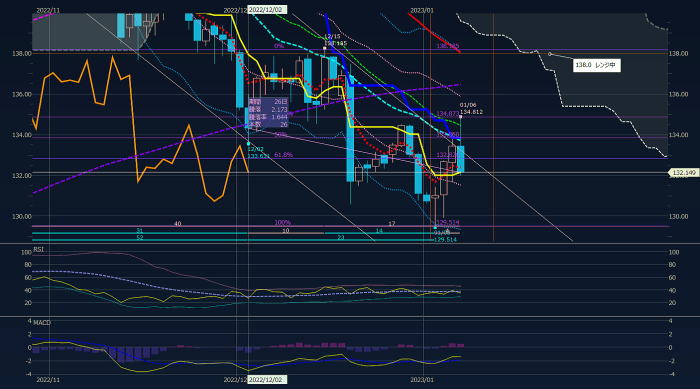
Task: Click the 138.00 left axis price label
Action: point(22,53)
